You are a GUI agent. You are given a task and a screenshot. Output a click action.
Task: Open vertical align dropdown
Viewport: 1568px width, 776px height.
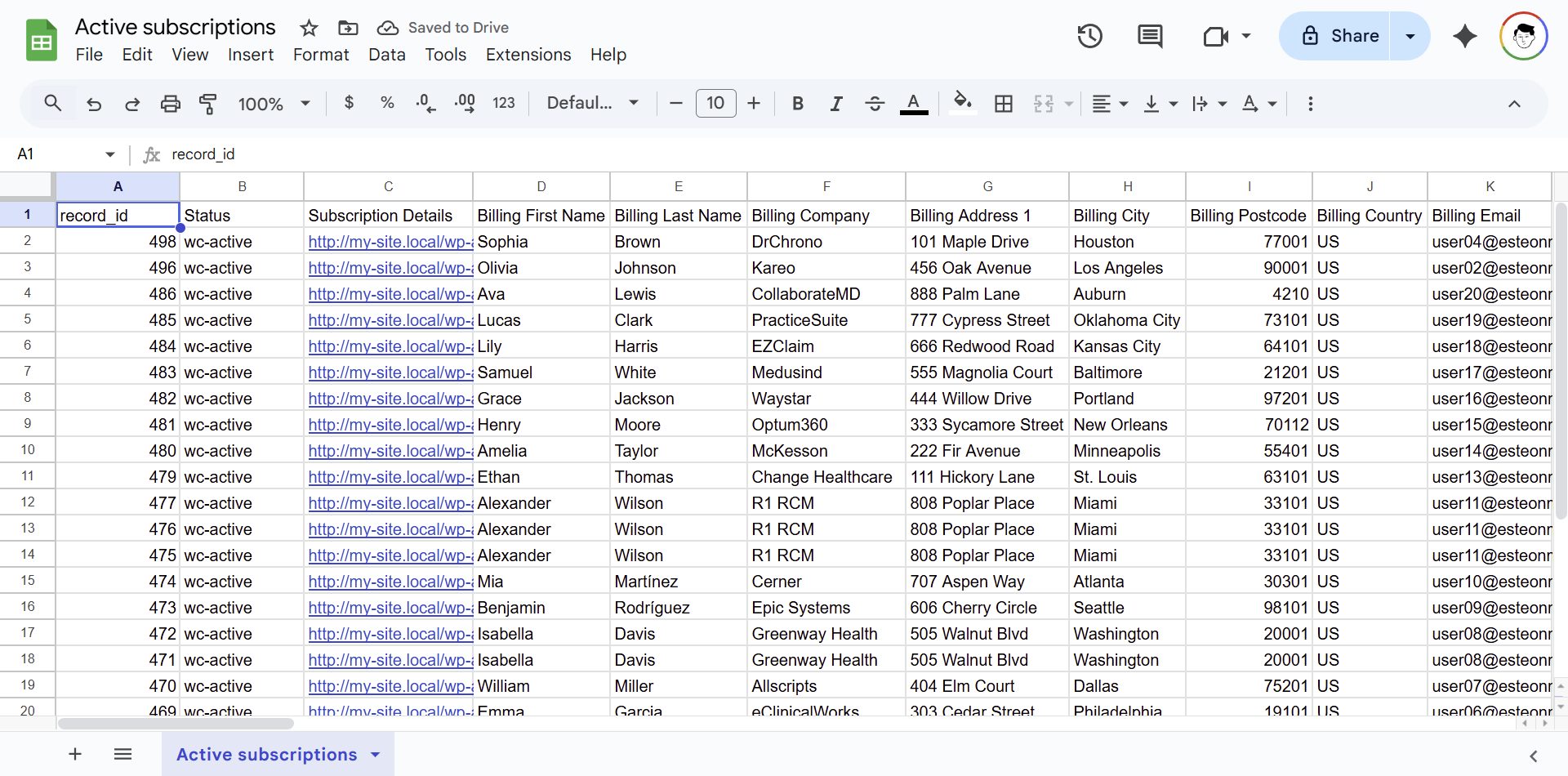tap(1160, 104)
